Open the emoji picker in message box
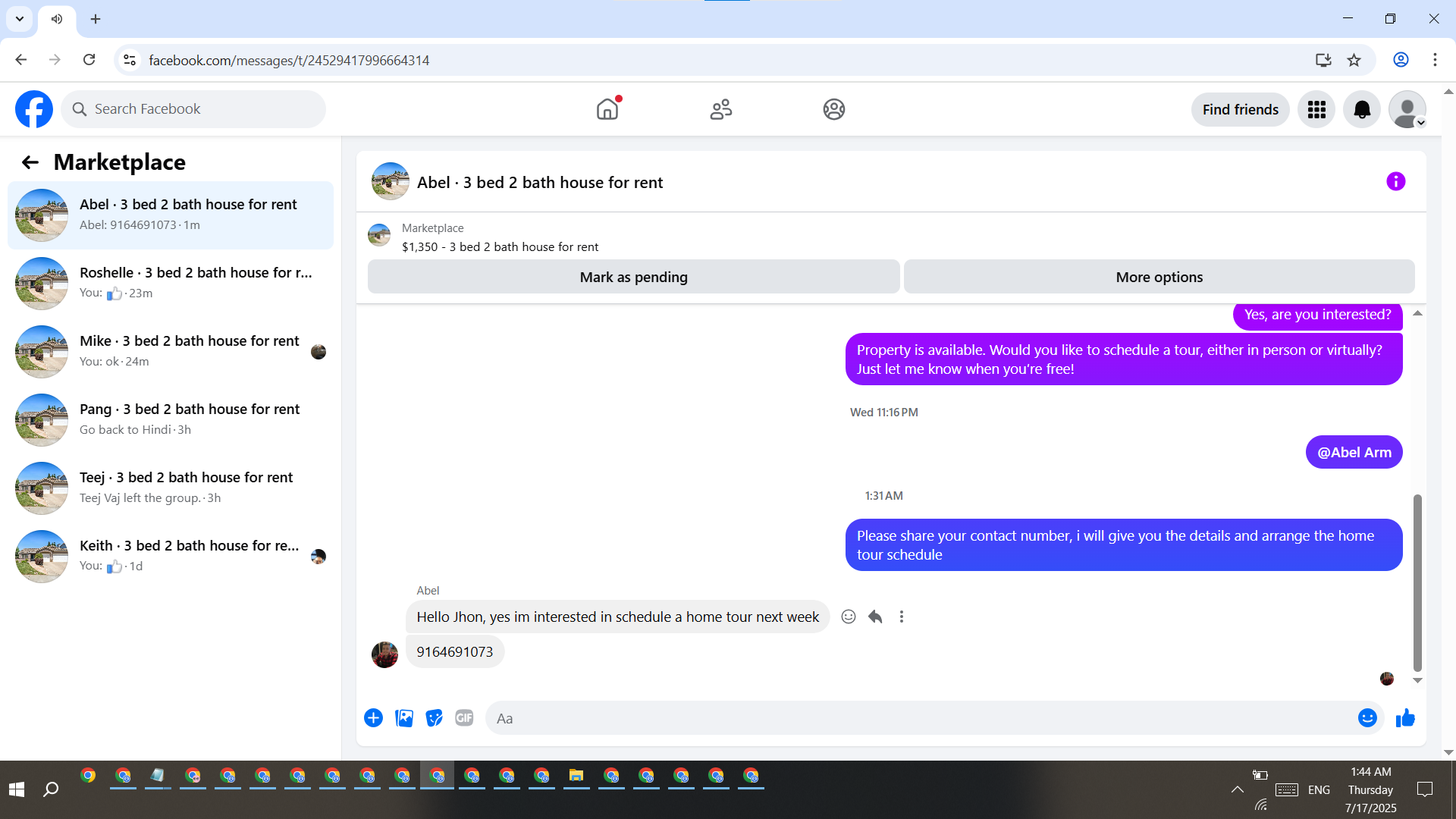 tap(1367, 718)
